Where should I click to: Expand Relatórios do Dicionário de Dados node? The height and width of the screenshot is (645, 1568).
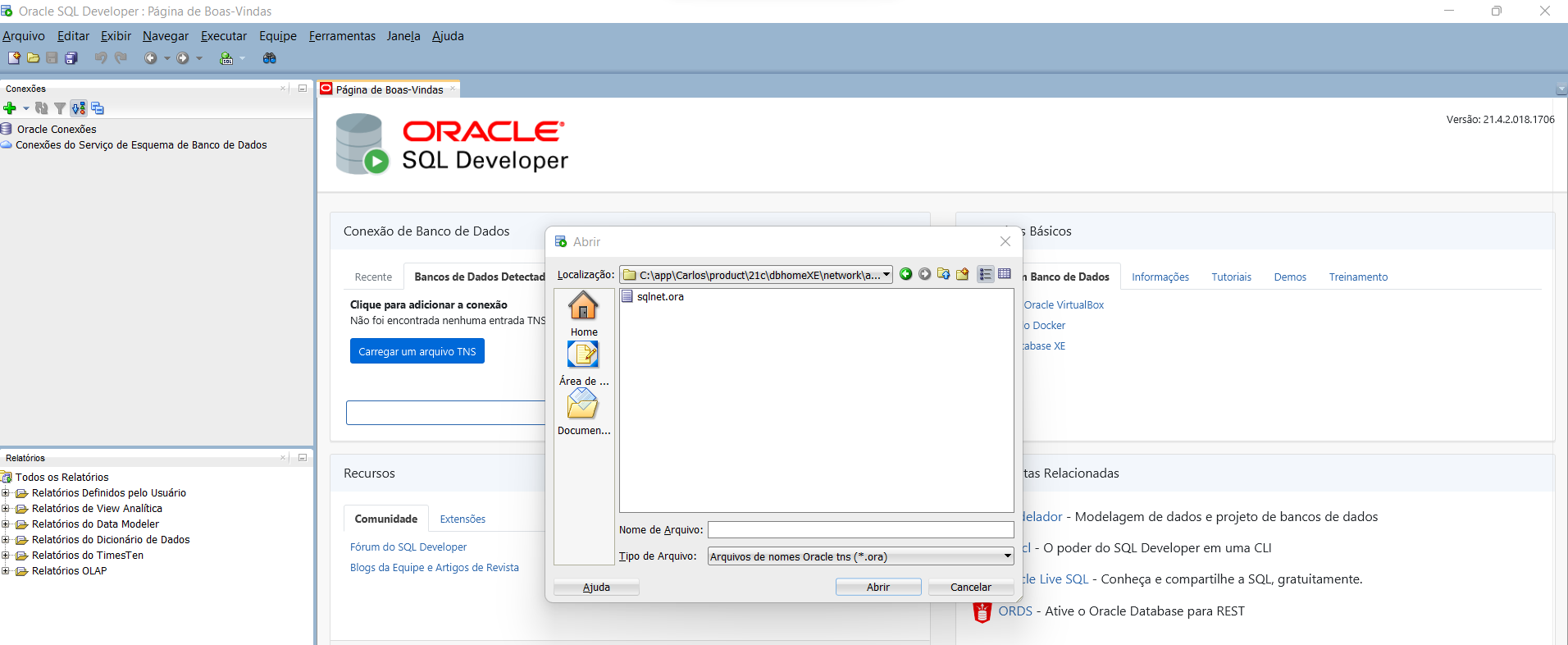click(x=6, y=540)
